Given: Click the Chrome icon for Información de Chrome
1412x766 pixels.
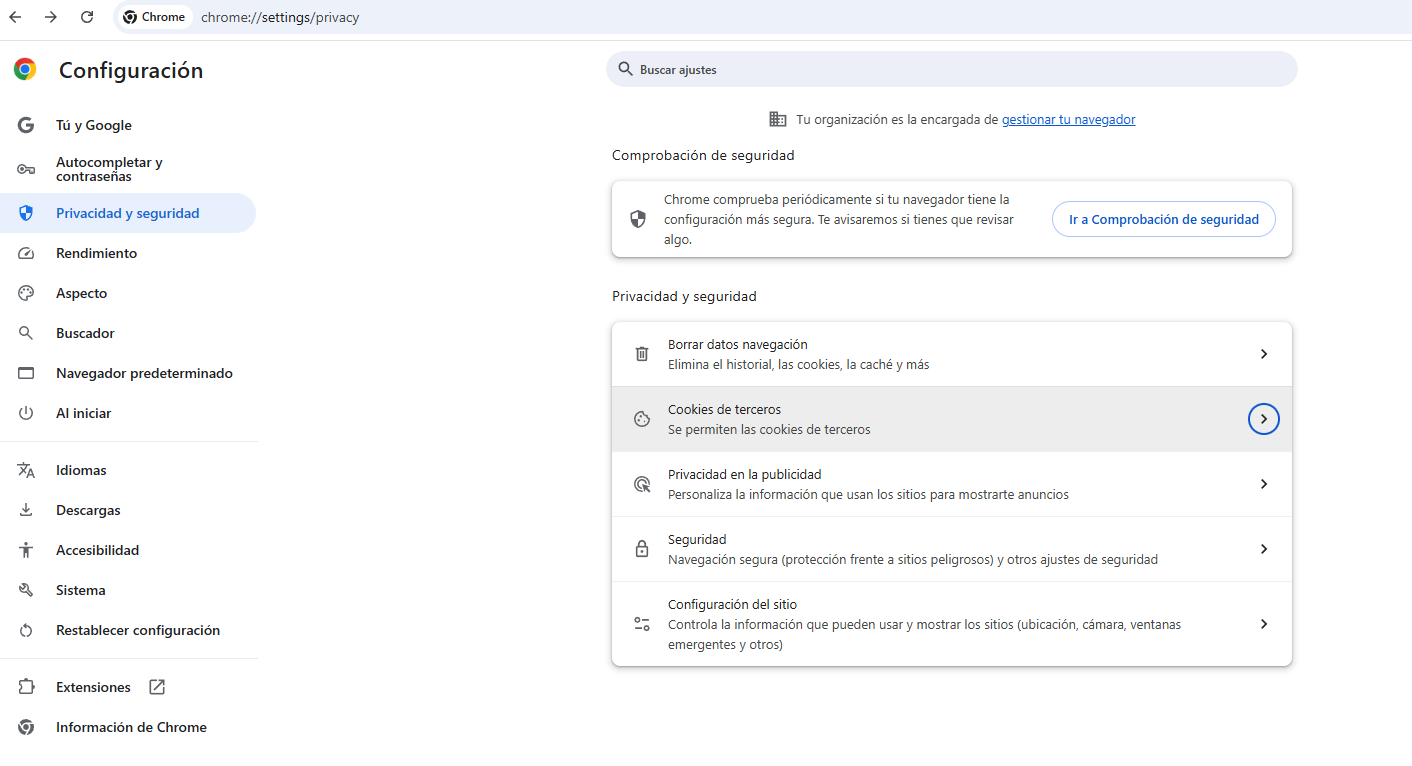Looking at the screenshot, I should point(26,727).
